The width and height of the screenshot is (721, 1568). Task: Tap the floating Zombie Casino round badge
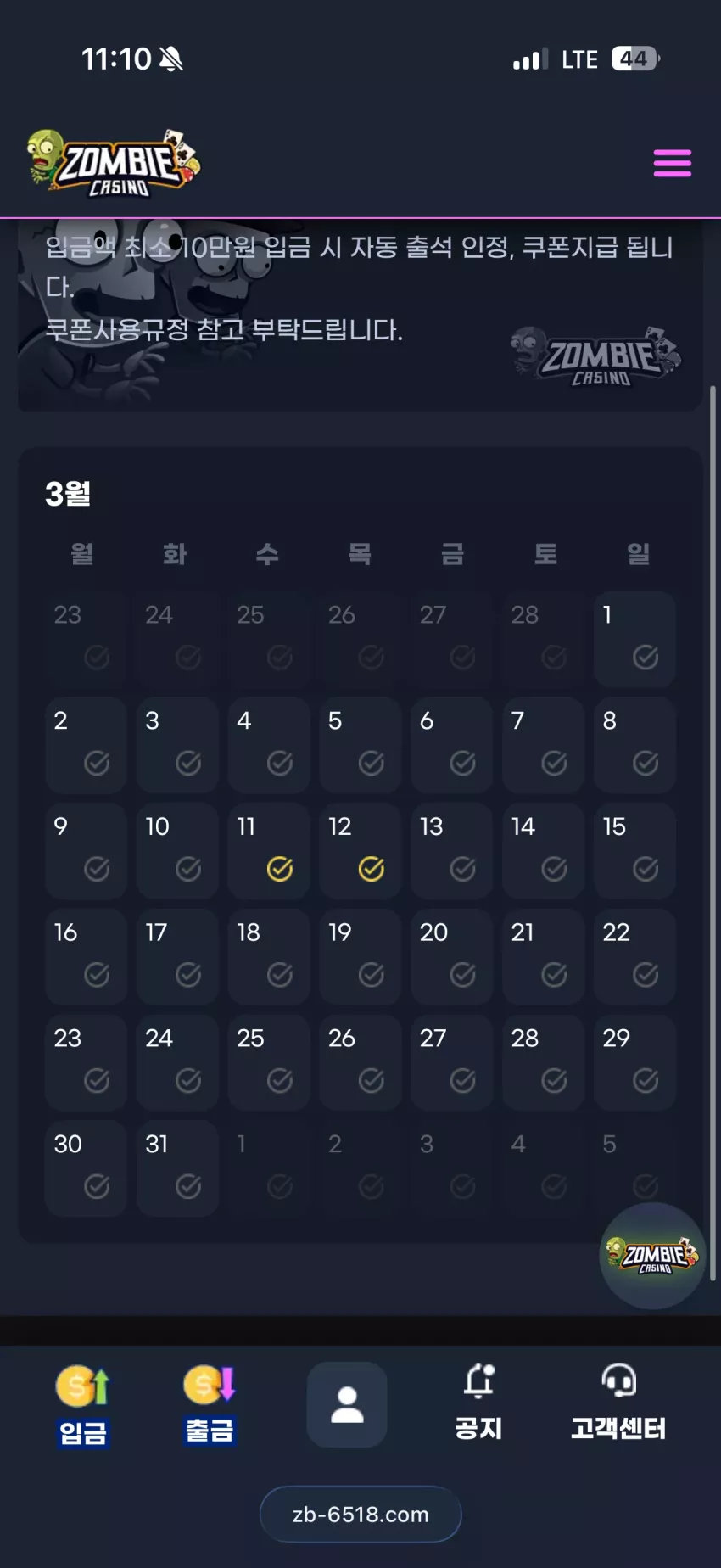pyautogui.click(x=652, y=1255)
